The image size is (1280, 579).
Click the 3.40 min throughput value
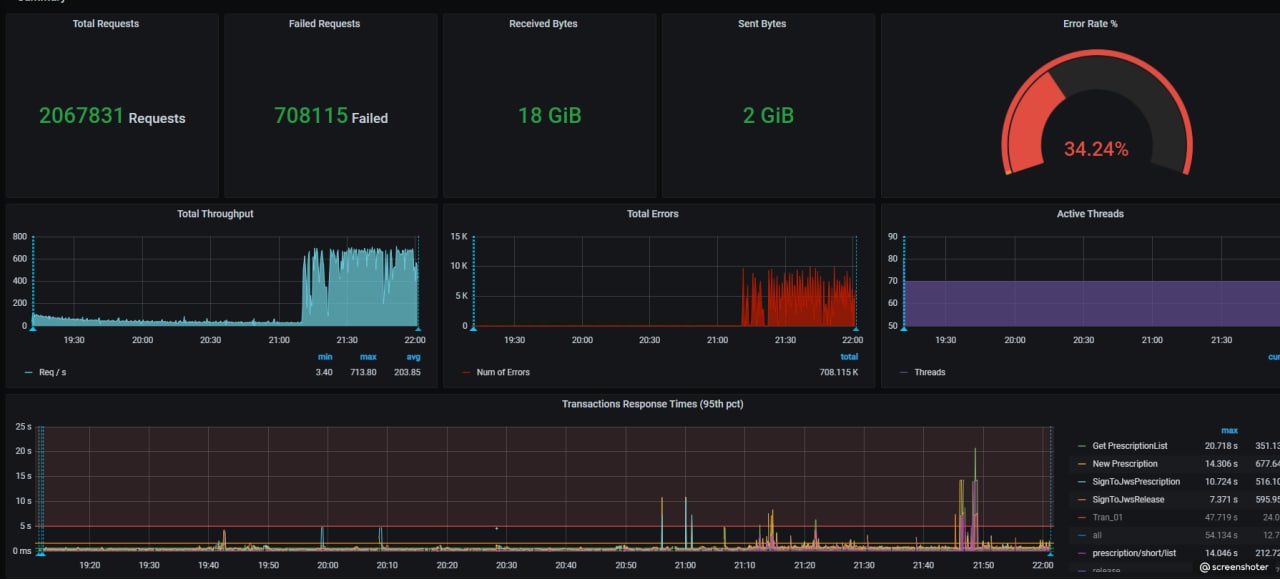tap(324, 372)
